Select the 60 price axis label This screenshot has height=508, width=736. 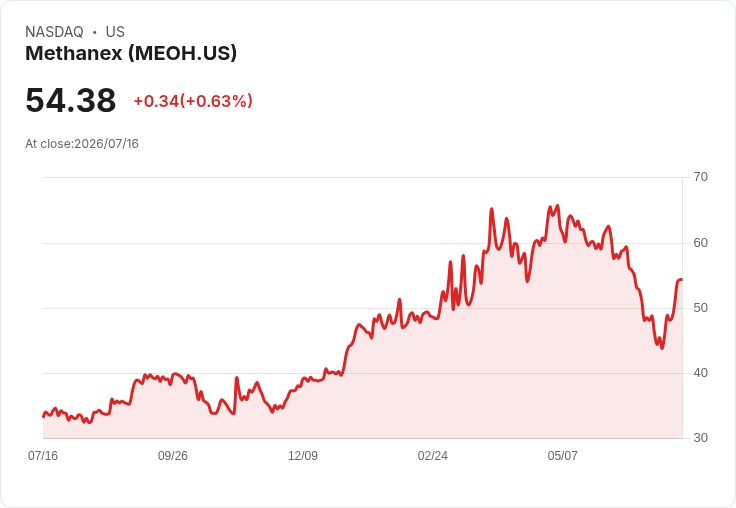coord(700,243)
